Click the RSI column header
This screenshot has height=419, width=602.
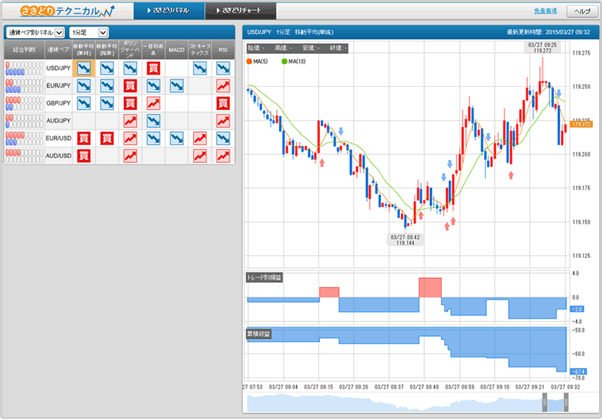pos(223,50)
